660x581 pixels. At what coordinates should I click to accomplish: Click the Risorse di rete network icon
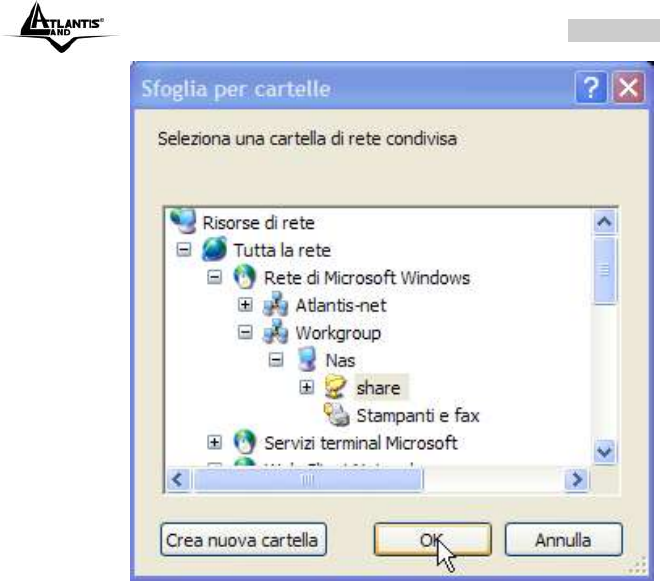183,221
